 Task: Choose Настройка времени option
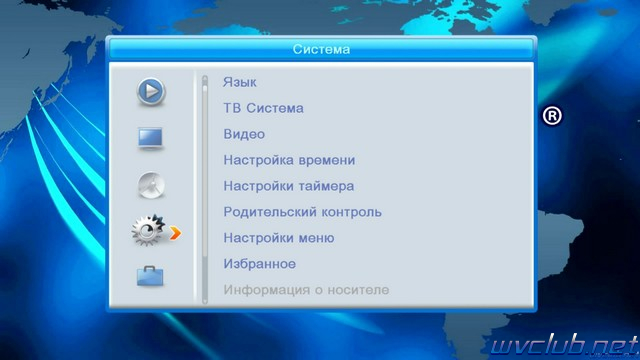tap(289, 160)
